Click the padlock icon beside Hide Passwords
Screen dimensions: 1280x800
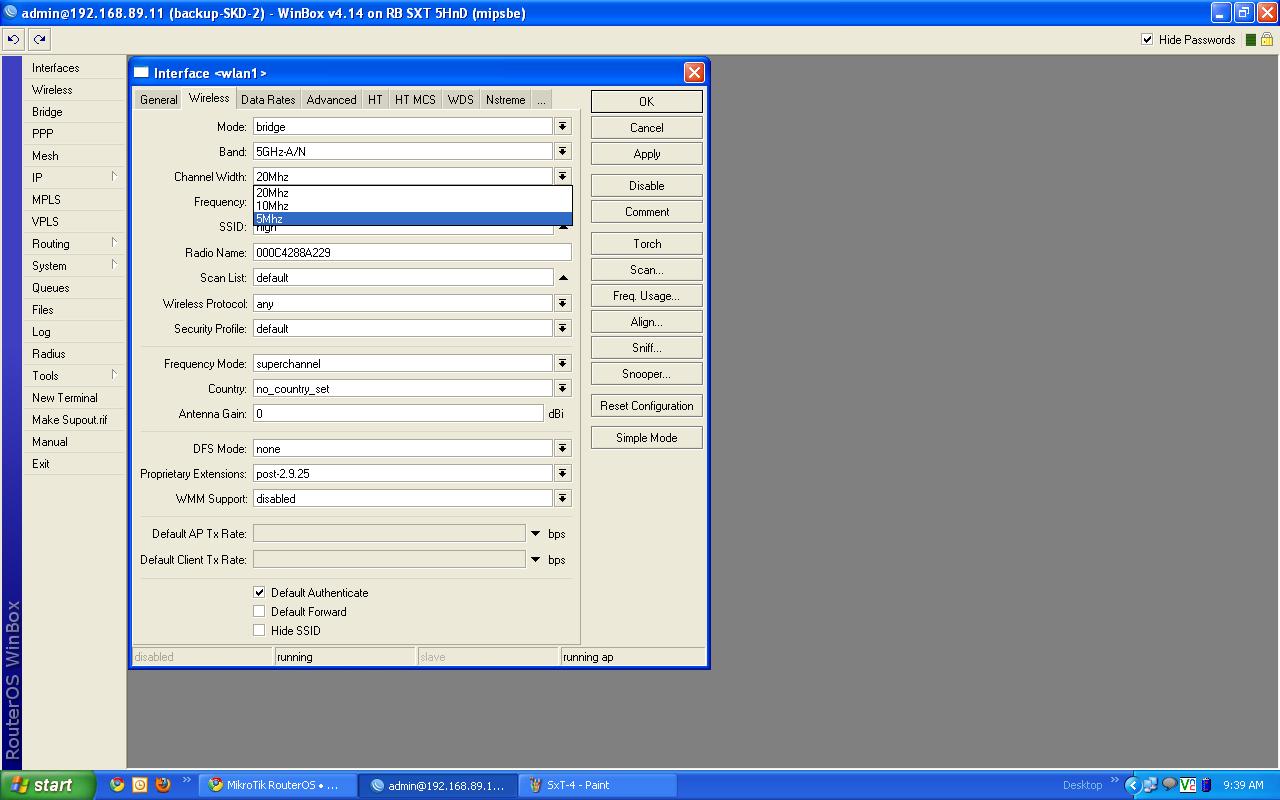[1267, 40]
